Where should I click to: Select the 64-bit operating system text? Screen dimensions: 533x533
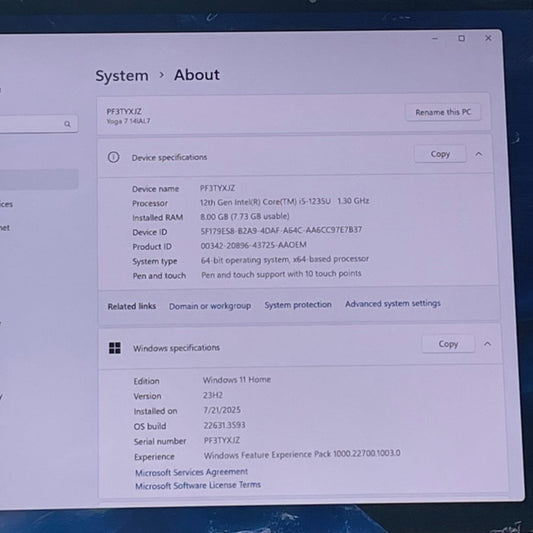click(x=285, y=260)
